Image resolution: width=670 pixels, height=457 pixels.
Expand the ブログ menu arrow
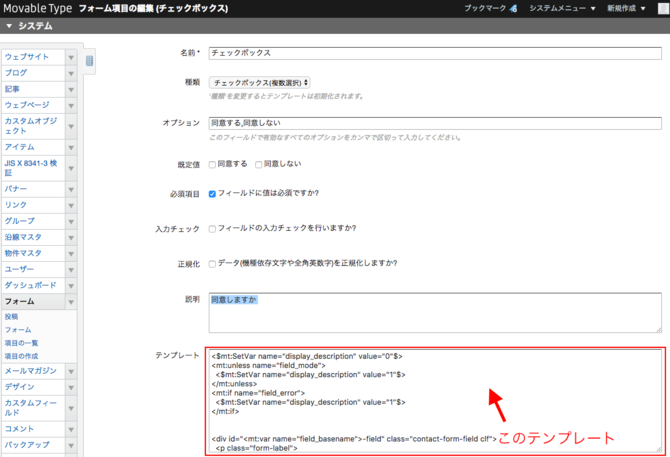click(71, 73)
